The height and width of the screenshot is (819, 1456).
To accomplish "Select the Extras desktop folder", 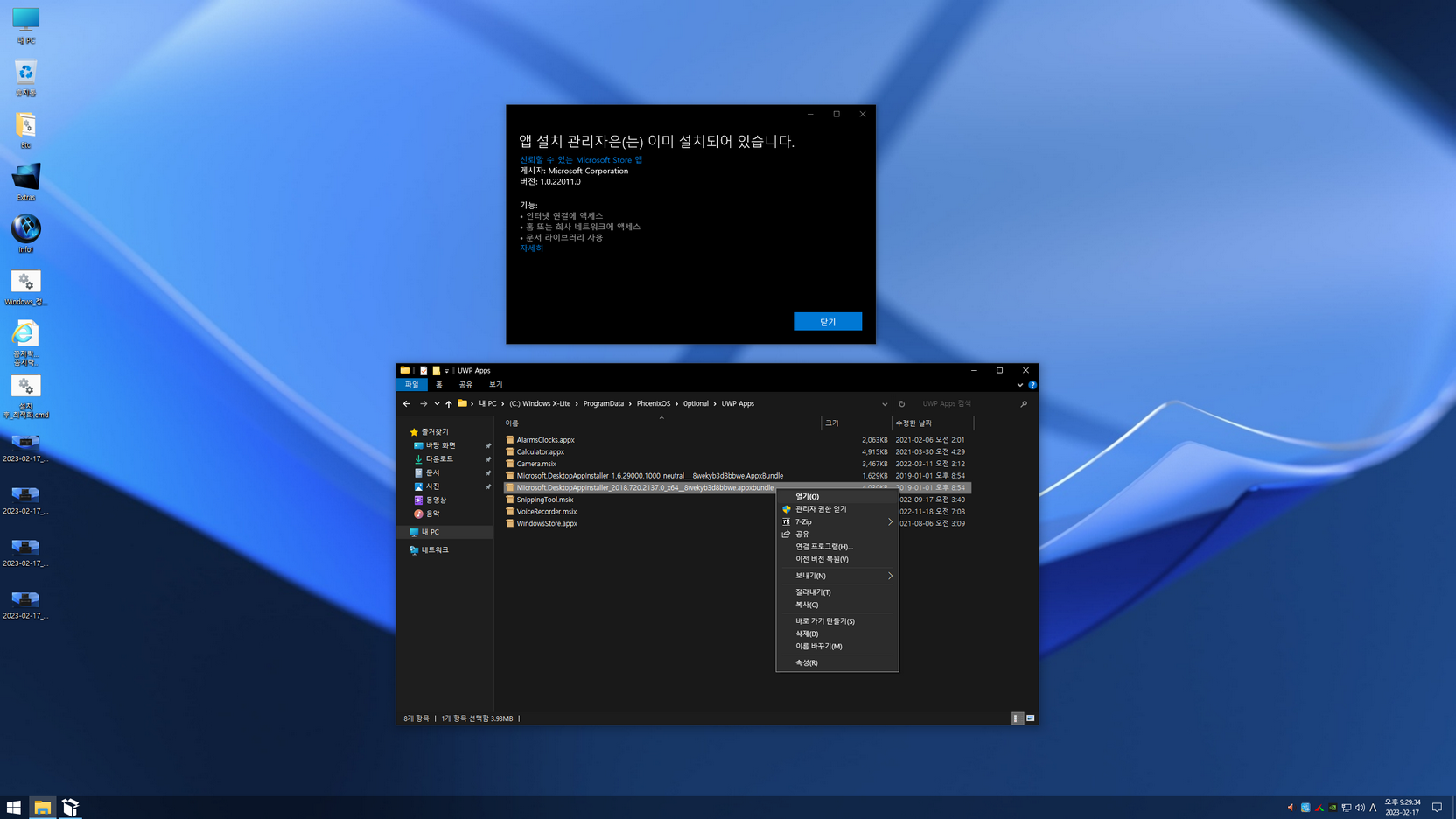I will coord(25,182).
